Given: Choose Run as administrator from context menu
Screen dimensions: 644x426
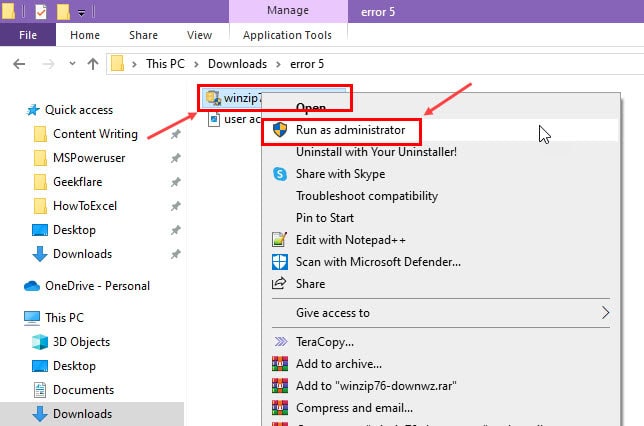Looking at the screenshot, I should click(x=440, y=130).
